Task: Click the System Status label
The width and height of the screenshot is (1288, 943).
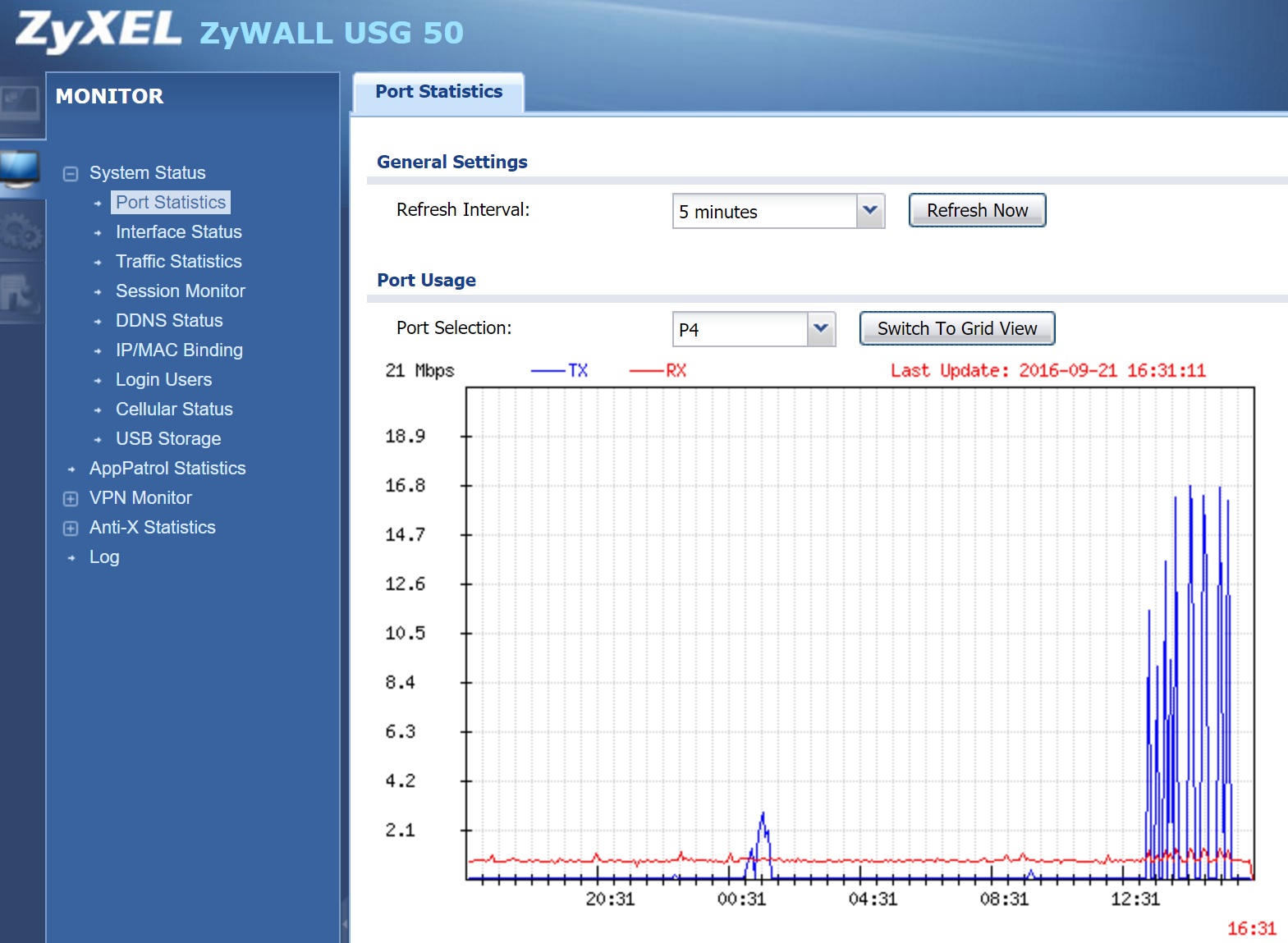Action: [x=148, y=172]
